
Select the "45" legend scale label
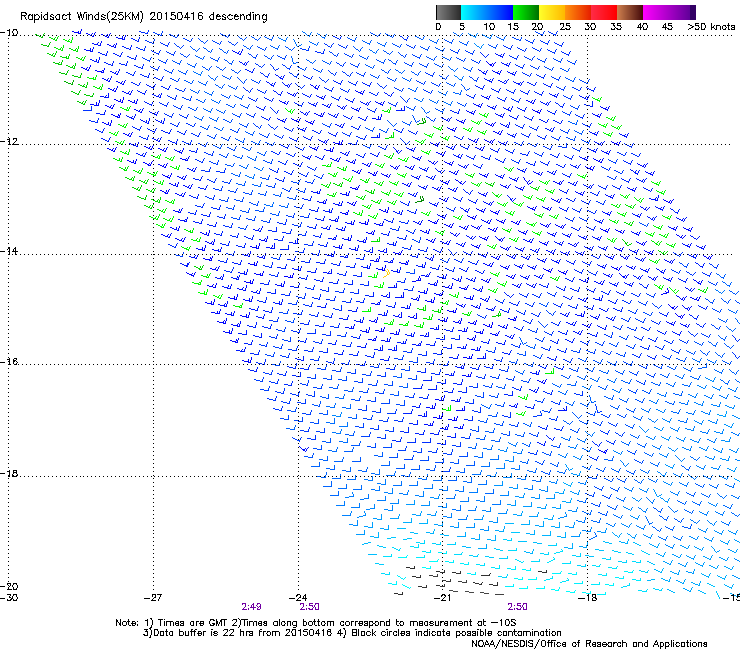667,26
